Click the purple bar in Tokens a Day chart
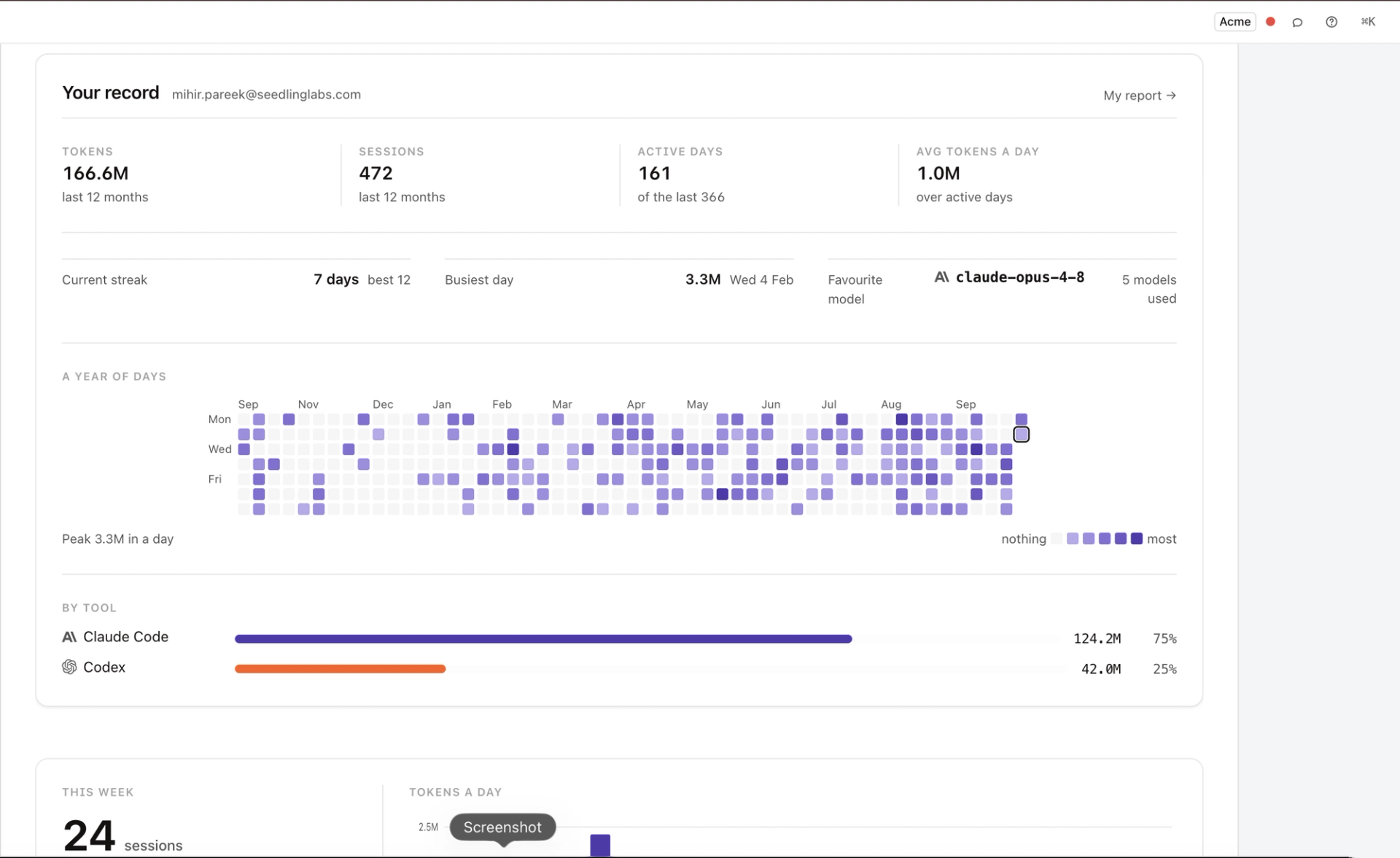Viewport: 1400px width, 858px height. (600, 846)
